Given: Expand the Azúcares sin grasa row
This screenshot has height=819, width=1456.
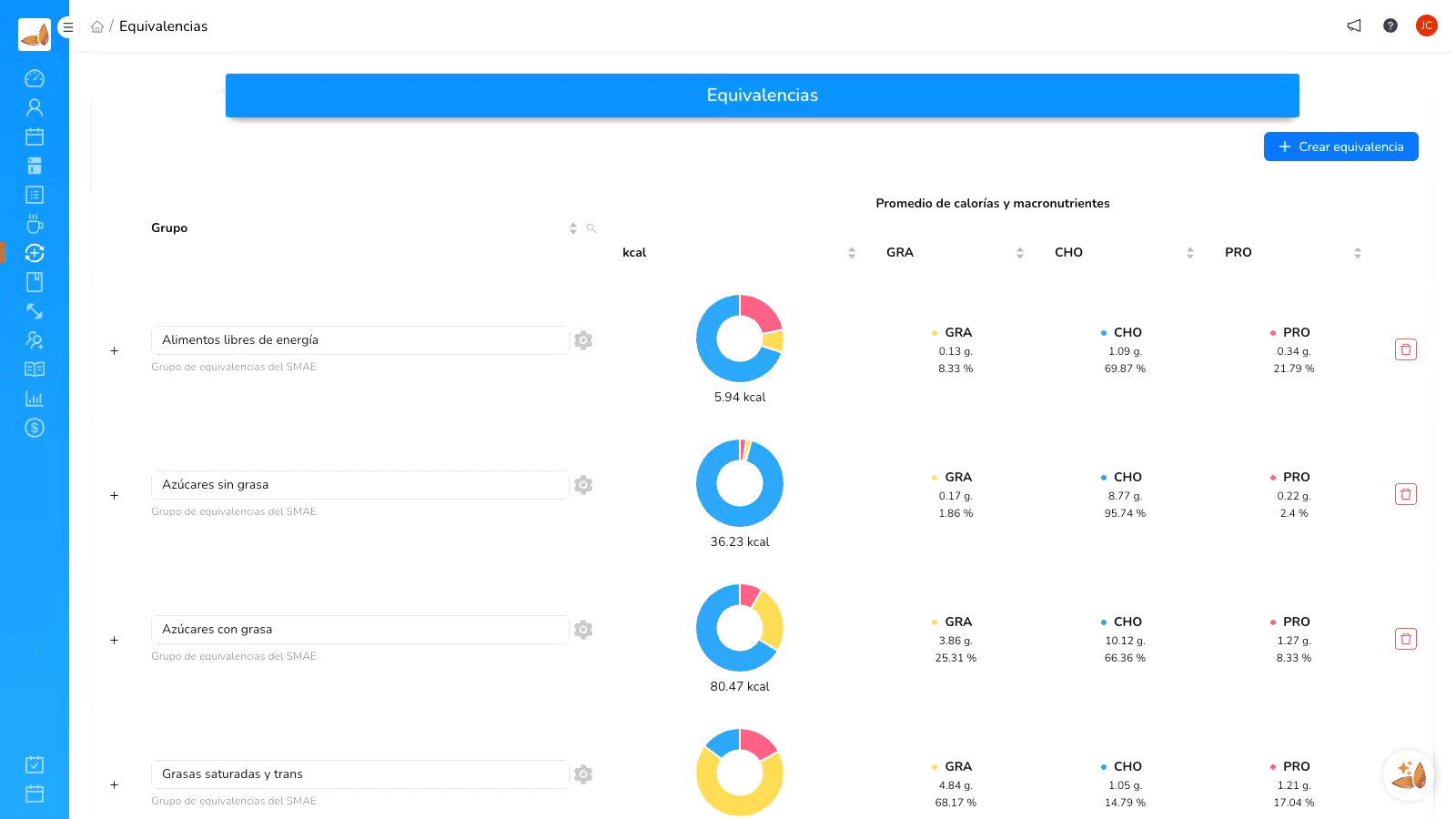Looking at the screenshot, I should click(x=114, y=495).
